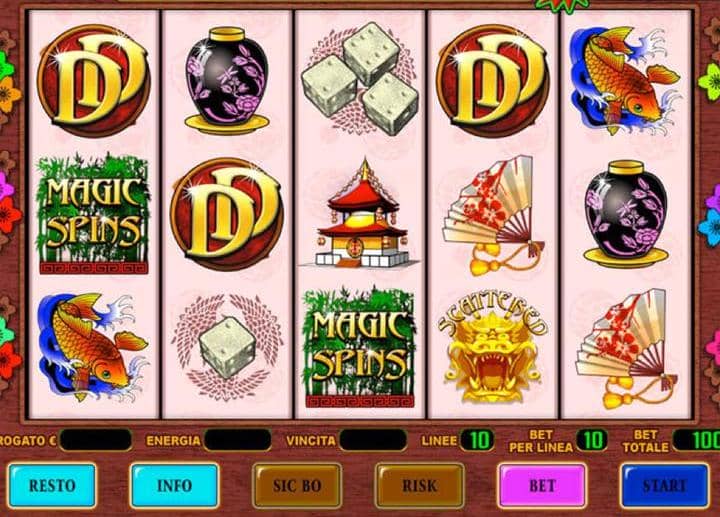
Task: Click the RESTO button
Action: (52, 485)
